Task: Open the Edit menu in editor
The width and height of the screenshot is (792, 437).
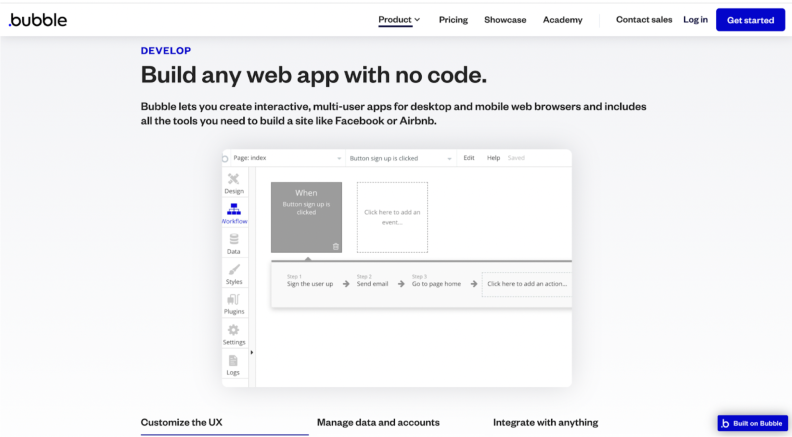Action: [x=469, y=158]
